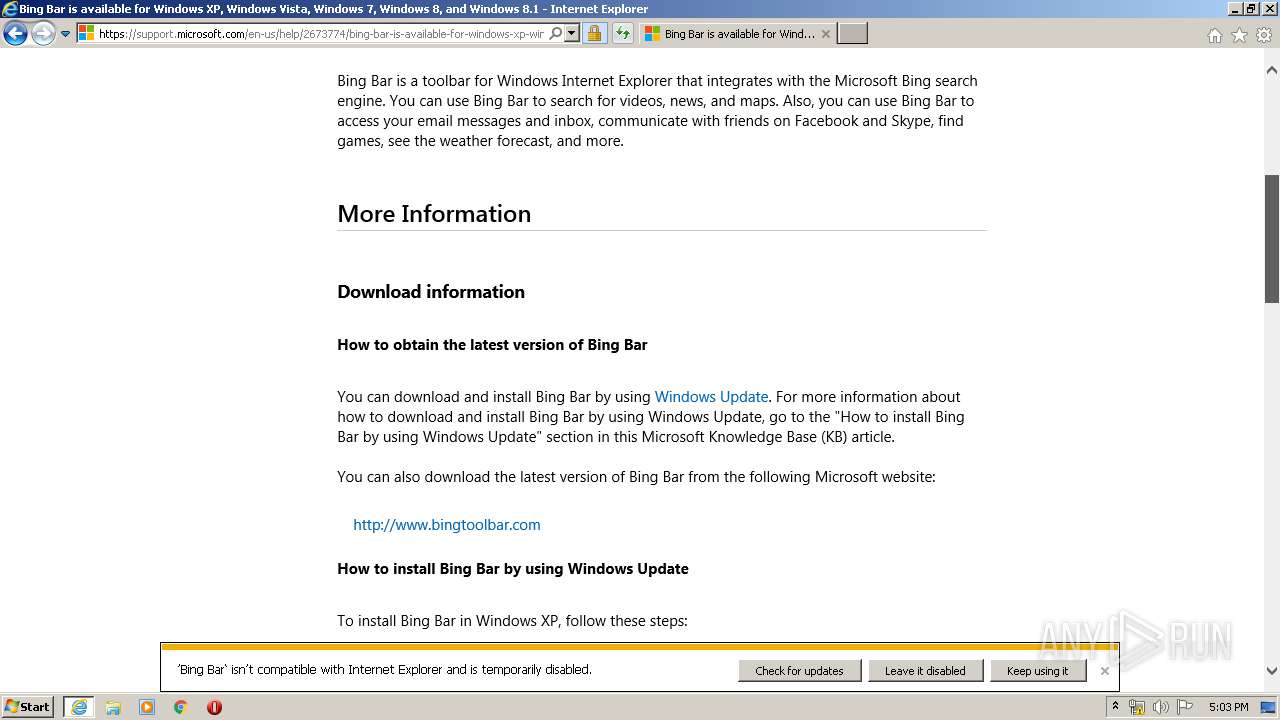Screen dimensions: 1280x720
Task: Click Show desktop monitor icon
Action: pos(1269,707)
